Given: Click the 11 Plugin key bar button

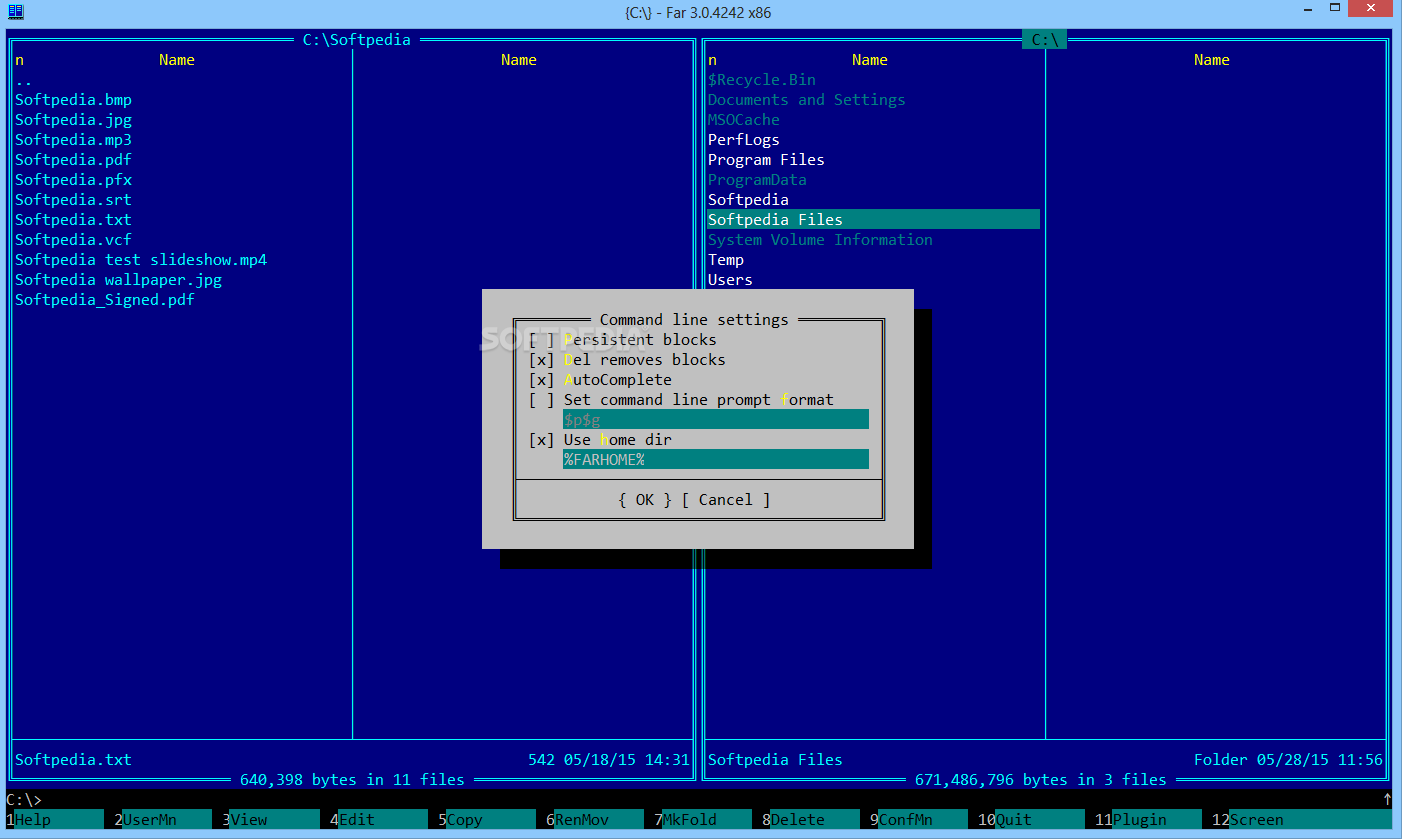Looking at the screenshot, I should pyautogui.click(x=1148, y=820).
